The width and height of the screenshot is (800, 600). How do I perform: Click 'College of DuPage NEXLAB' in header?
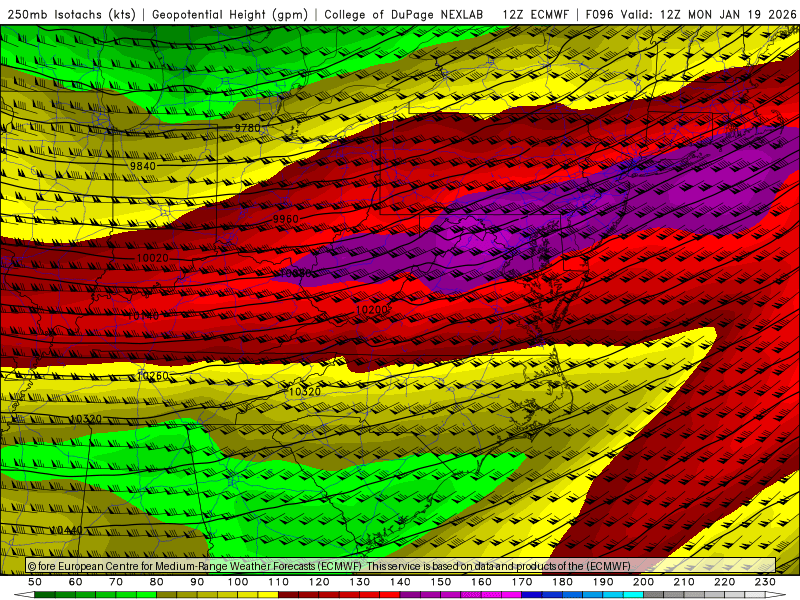tap(403, 14)
